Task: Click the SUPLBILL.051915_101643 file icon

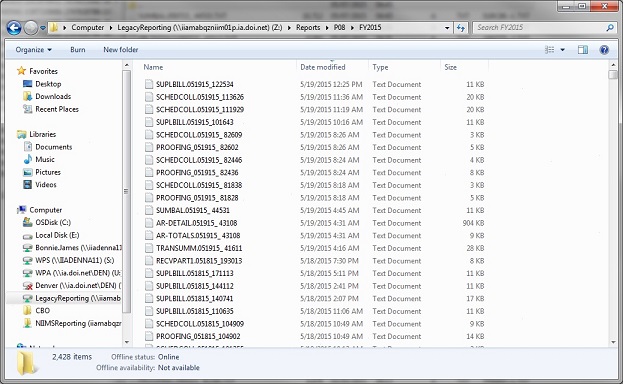Action: [149, 122]
